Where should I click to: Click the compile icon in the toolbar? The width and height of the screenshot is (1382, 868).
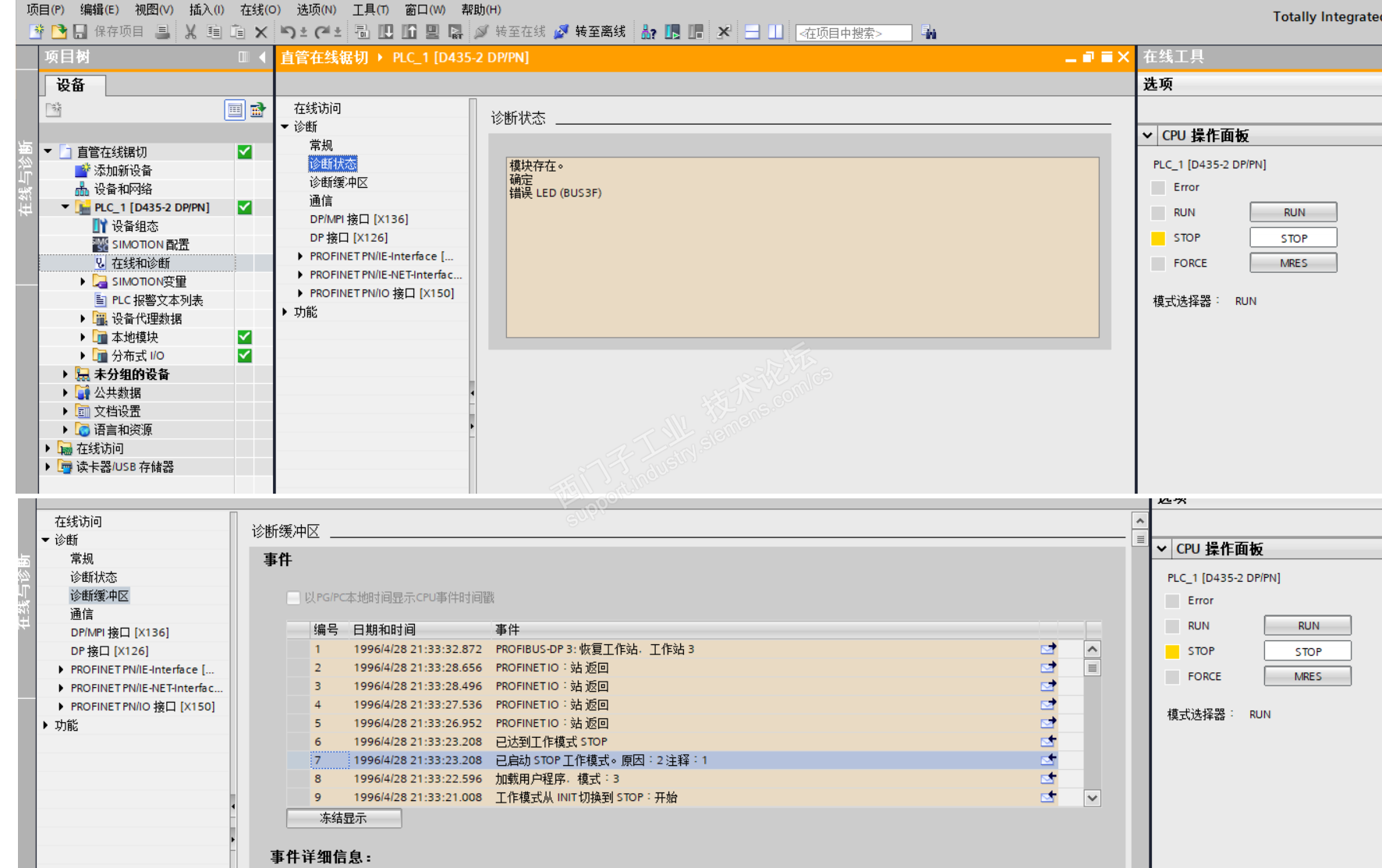(x=362, y=32)
